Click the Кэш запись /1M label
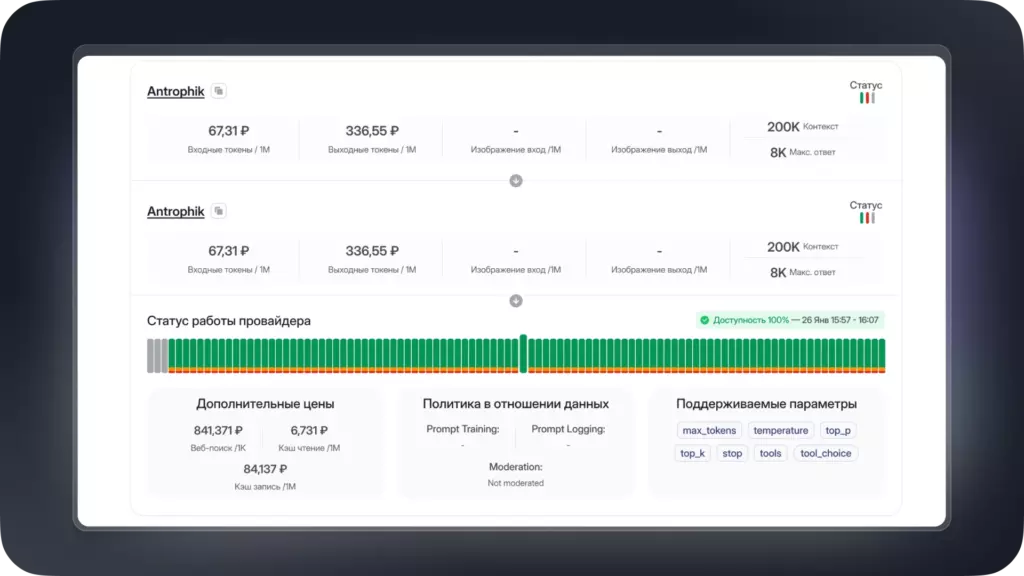The image size is (1024, 576). (265, 487)
